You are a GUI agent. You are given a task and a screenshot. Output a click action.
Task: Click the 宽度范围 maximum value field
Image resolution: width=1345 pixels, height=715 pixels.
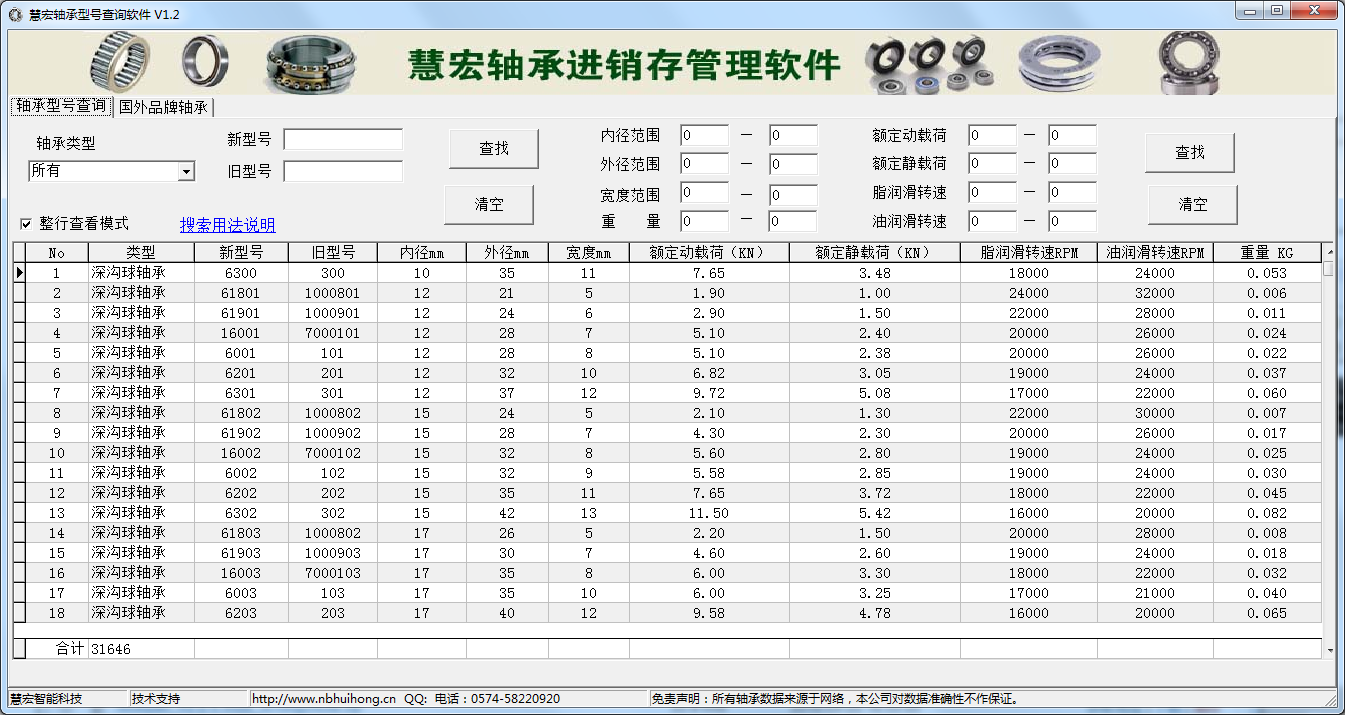[793, 195]
